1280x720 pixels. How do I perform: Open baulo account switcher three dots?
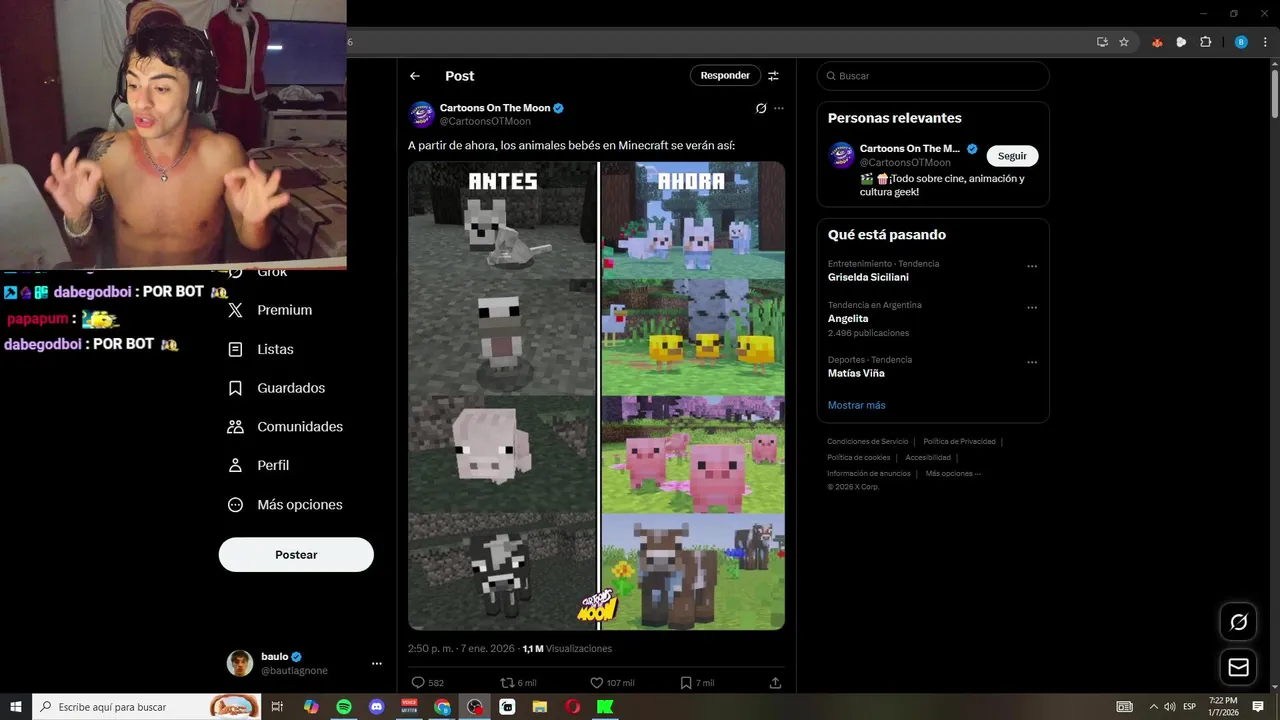pyautogui.click(x=377, y=663)
